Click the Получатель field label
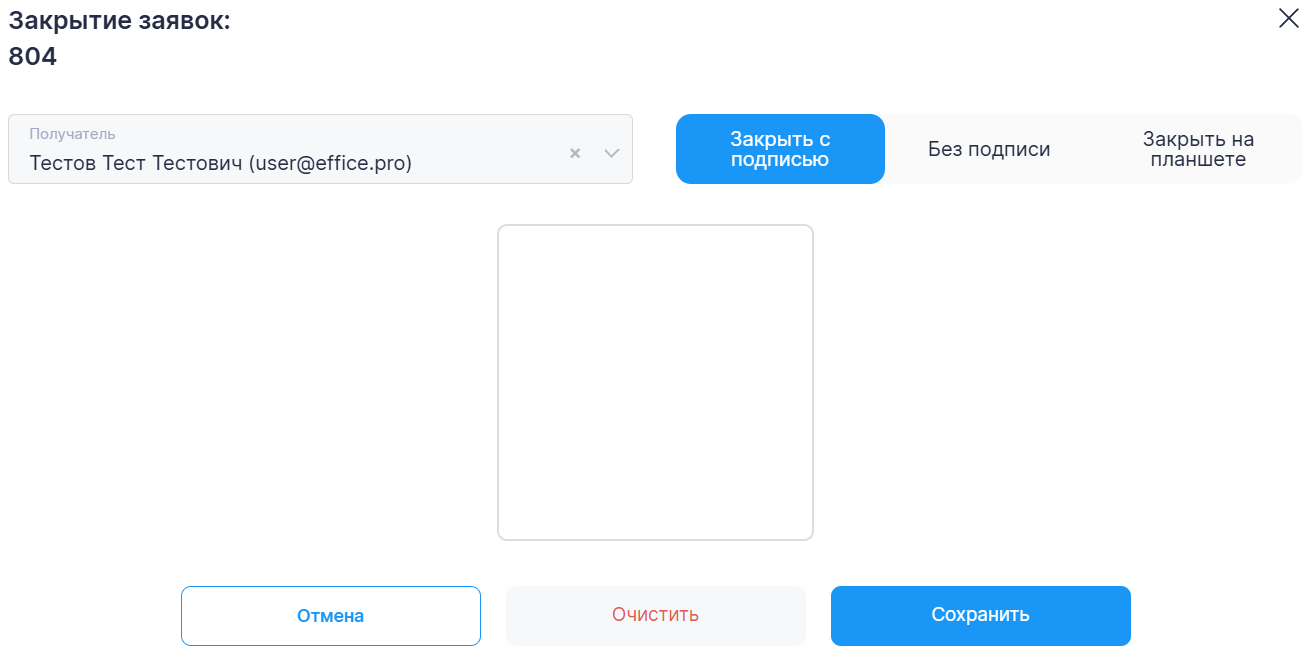 pyautogui.click(x=72, y=134)
